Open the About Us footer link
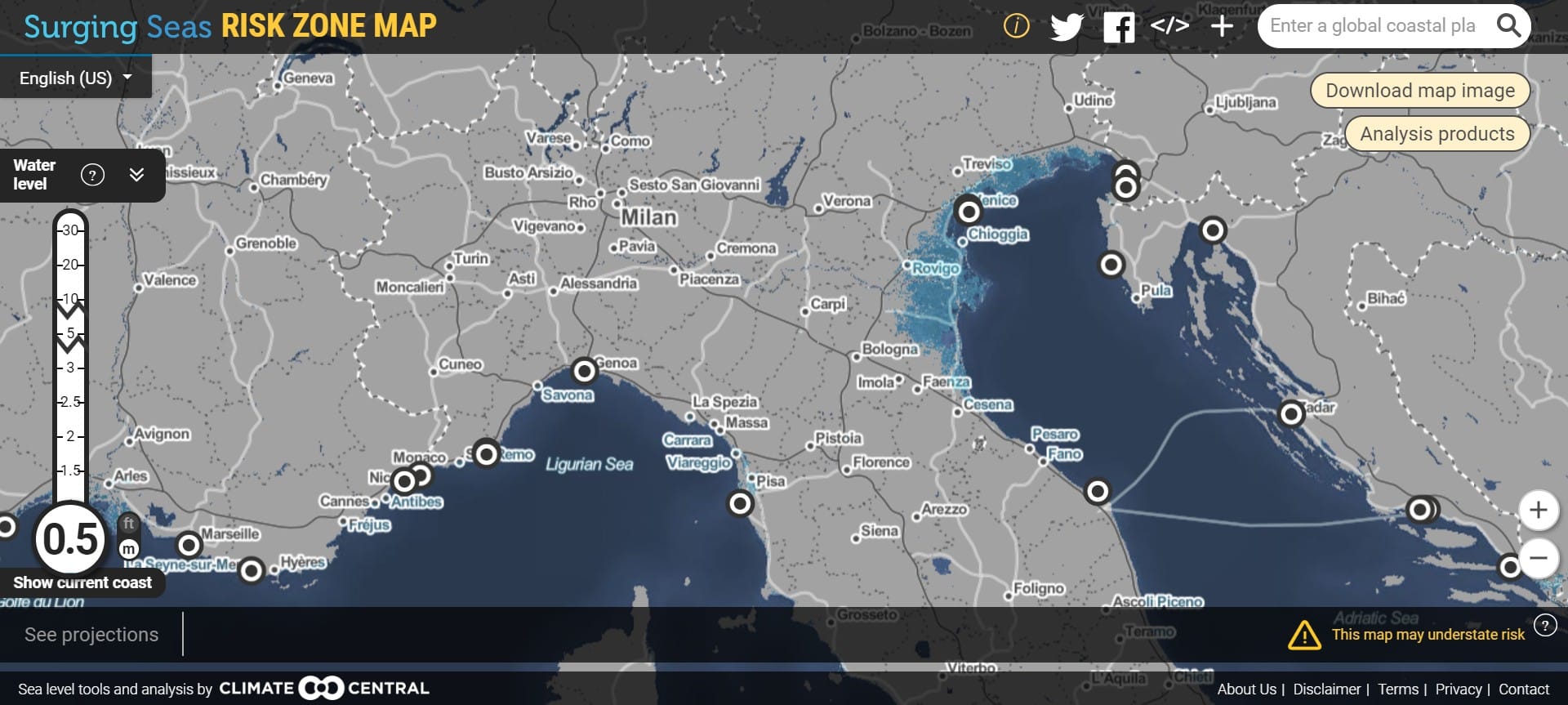 tap(1246, 689)
